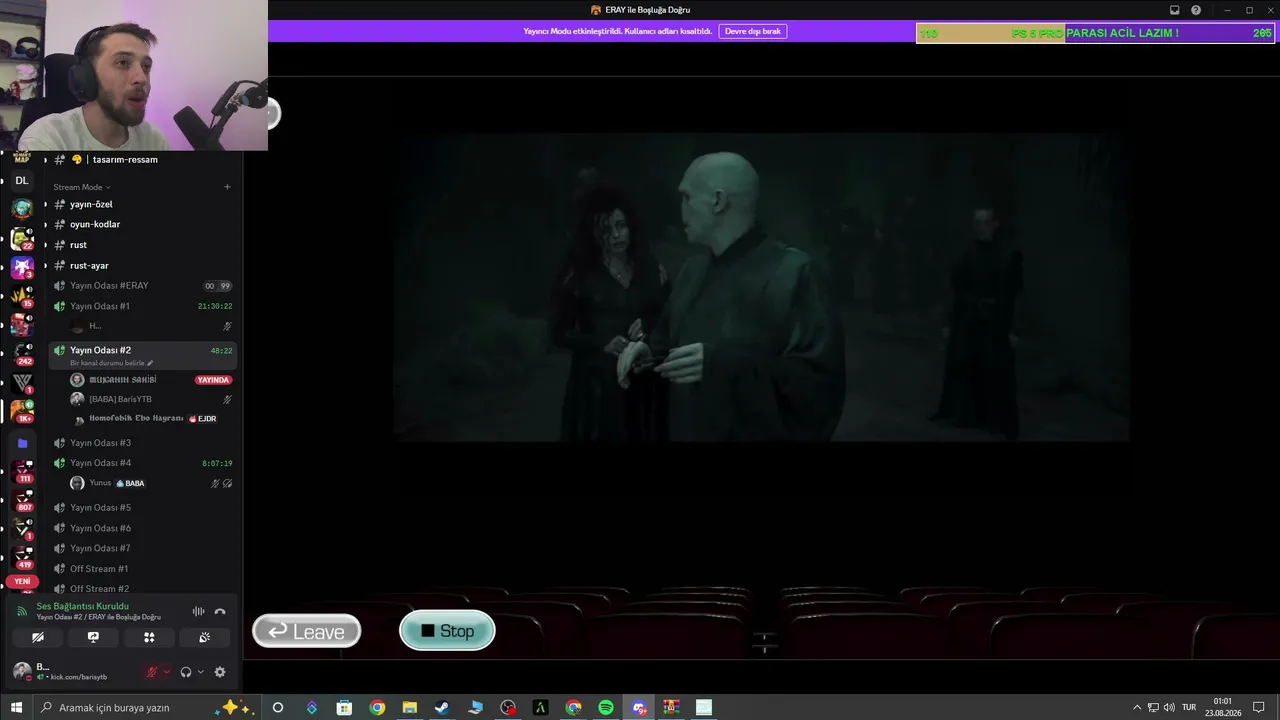Turn on camera in voice panel

click(x=38, y=637)
